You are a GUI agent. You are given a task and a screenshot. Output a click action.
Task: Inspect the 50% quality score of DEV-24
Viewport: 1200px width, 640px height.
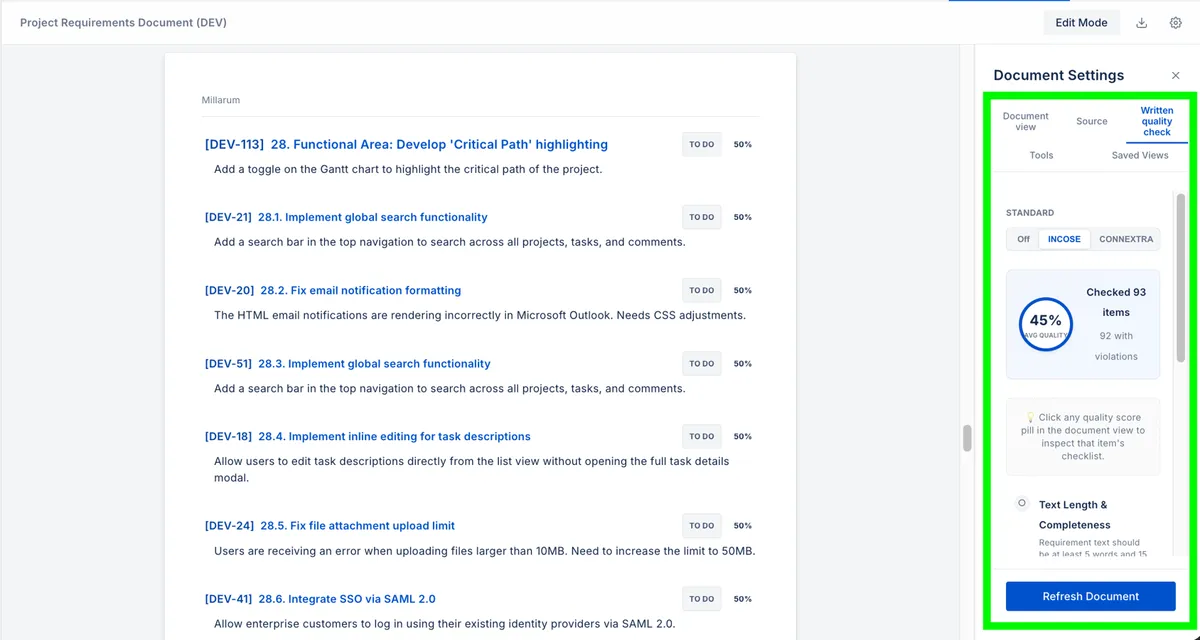pyautogui.click(x=743, y=526)
